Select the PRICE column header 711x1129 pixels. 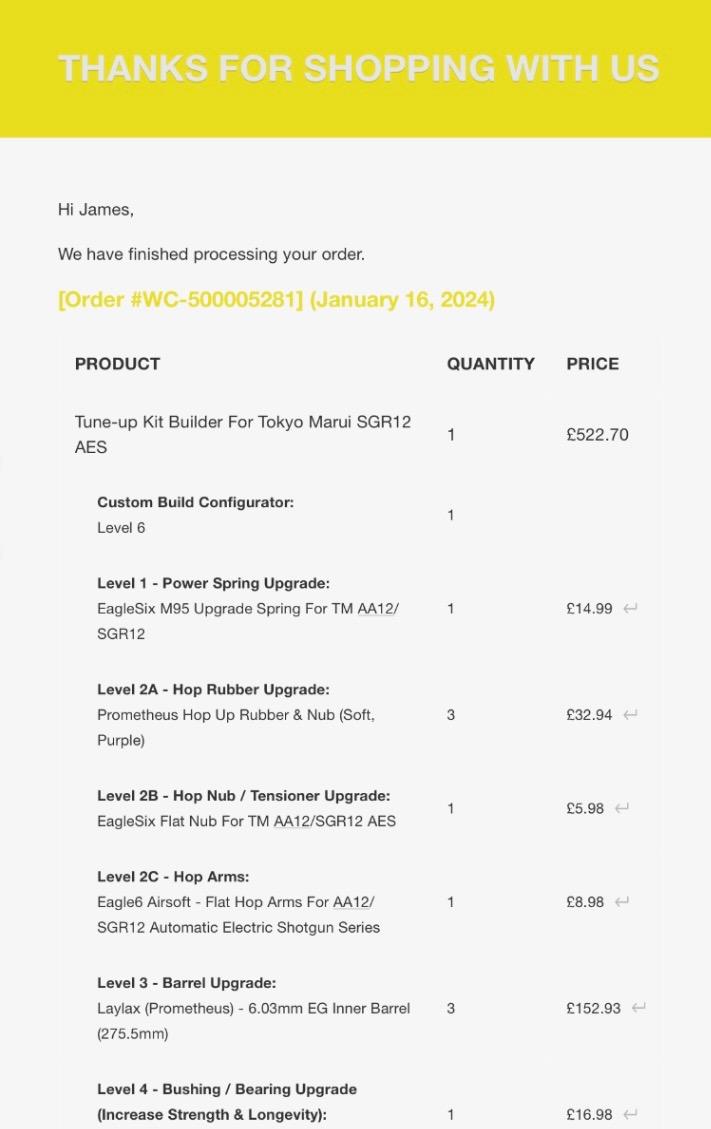[x=592, y=364]
